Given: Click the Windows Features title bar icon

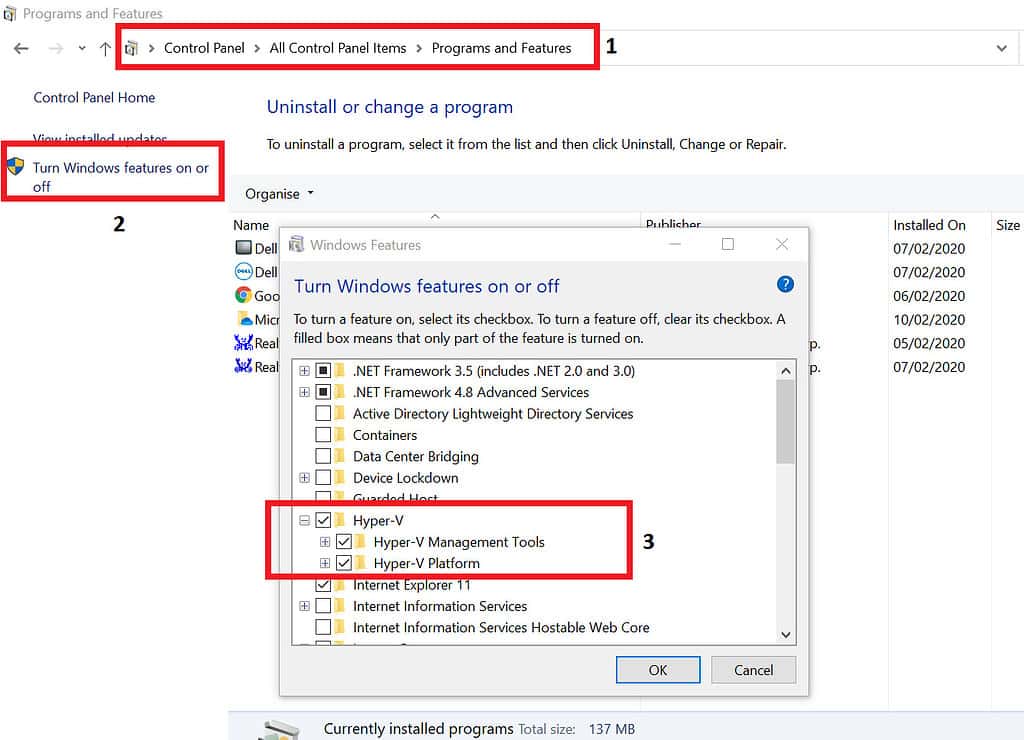Looking at the screenshot, I should 296,244.
